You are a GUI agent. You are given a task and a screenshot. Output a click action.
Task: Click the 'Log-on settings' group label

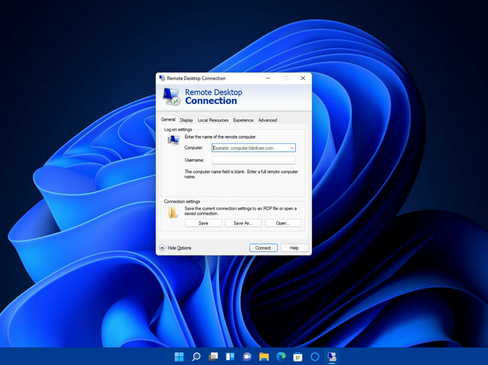click(178, 129)
